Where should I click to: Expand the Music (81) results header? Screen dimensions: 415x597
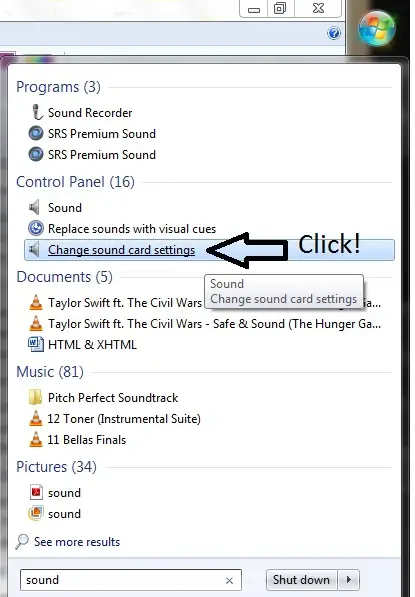[50, 372]
